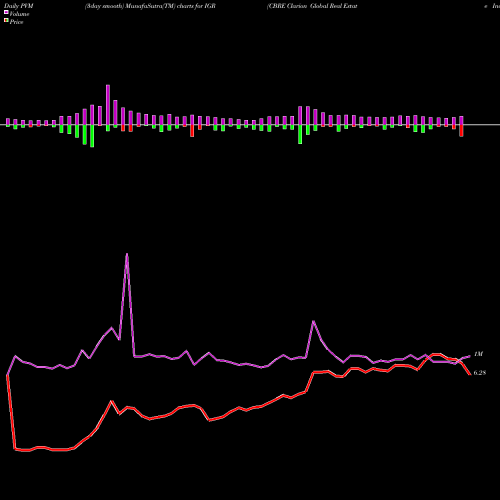Click the '(3day smooth) MunafaSutra(TM) charts for IGR' heading

(150, 6)
